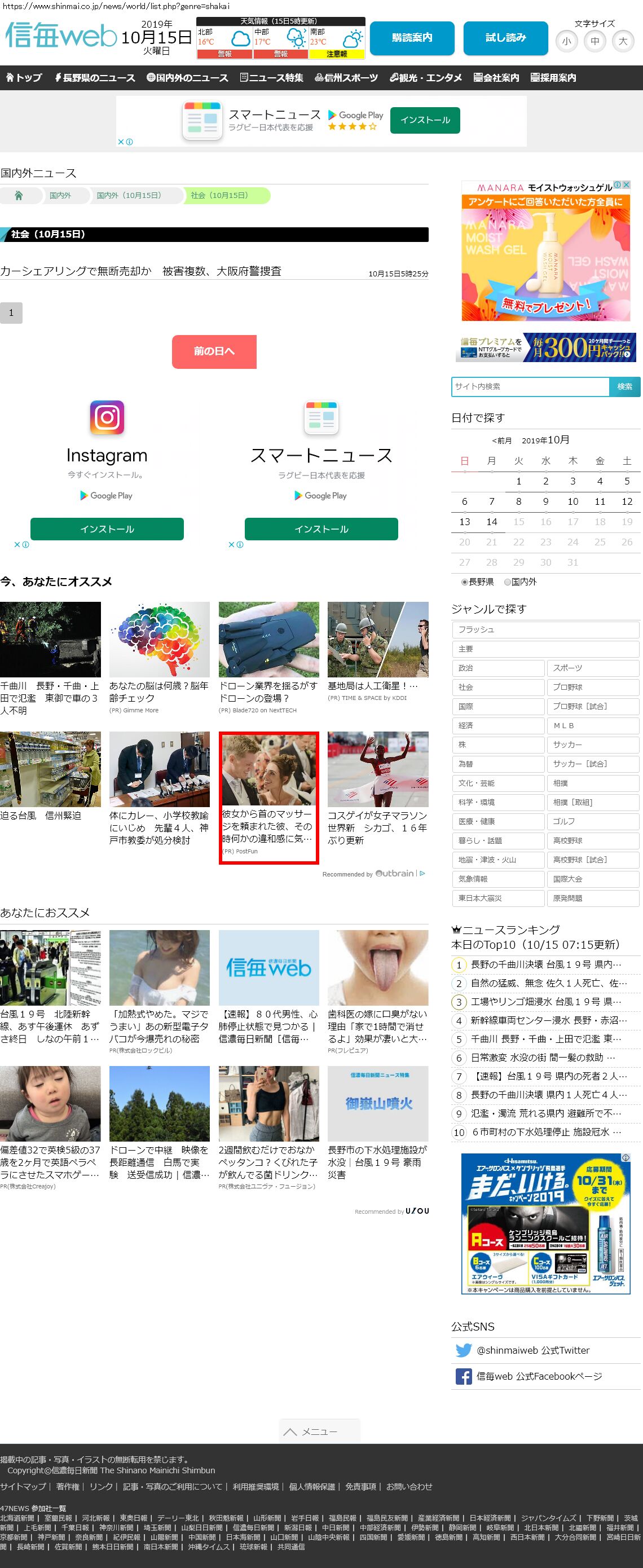Click the marathon runner thumbnail

point(378,769)
